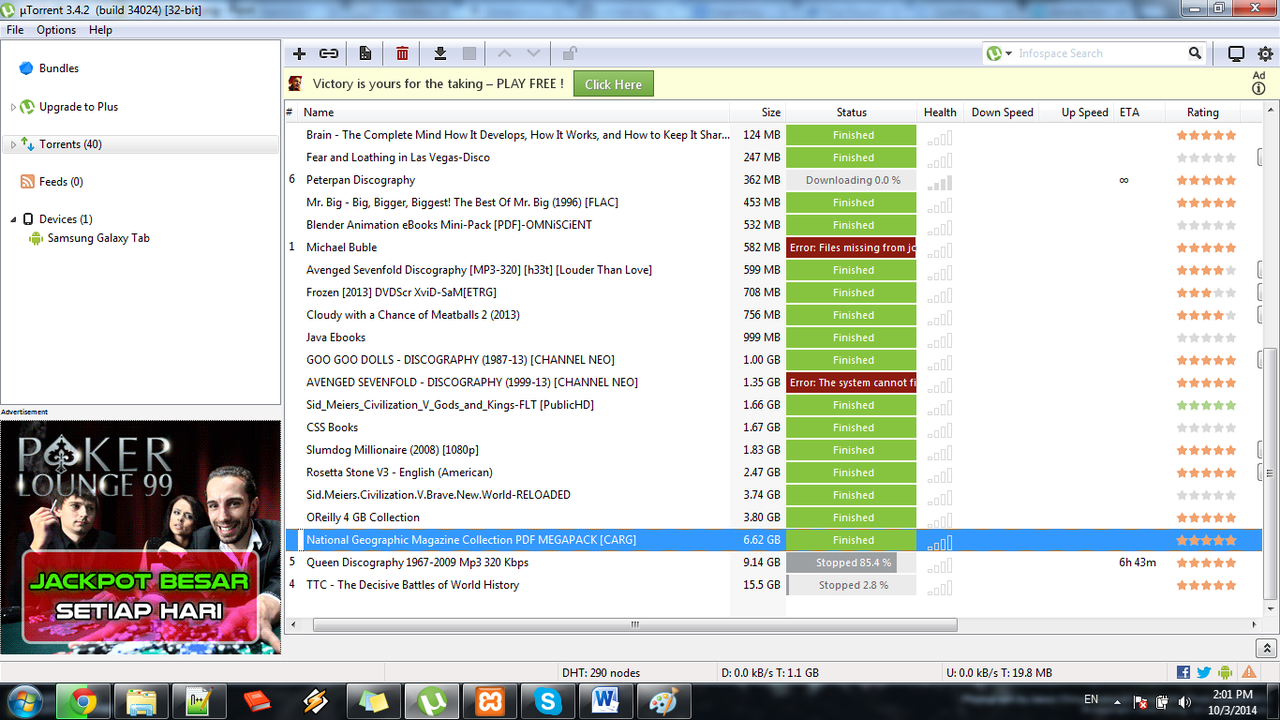Expand the Upgrade to Plus item
The height and width of the screenshot is (720, 1280).
pyautogui.click(x=13, y=107)
